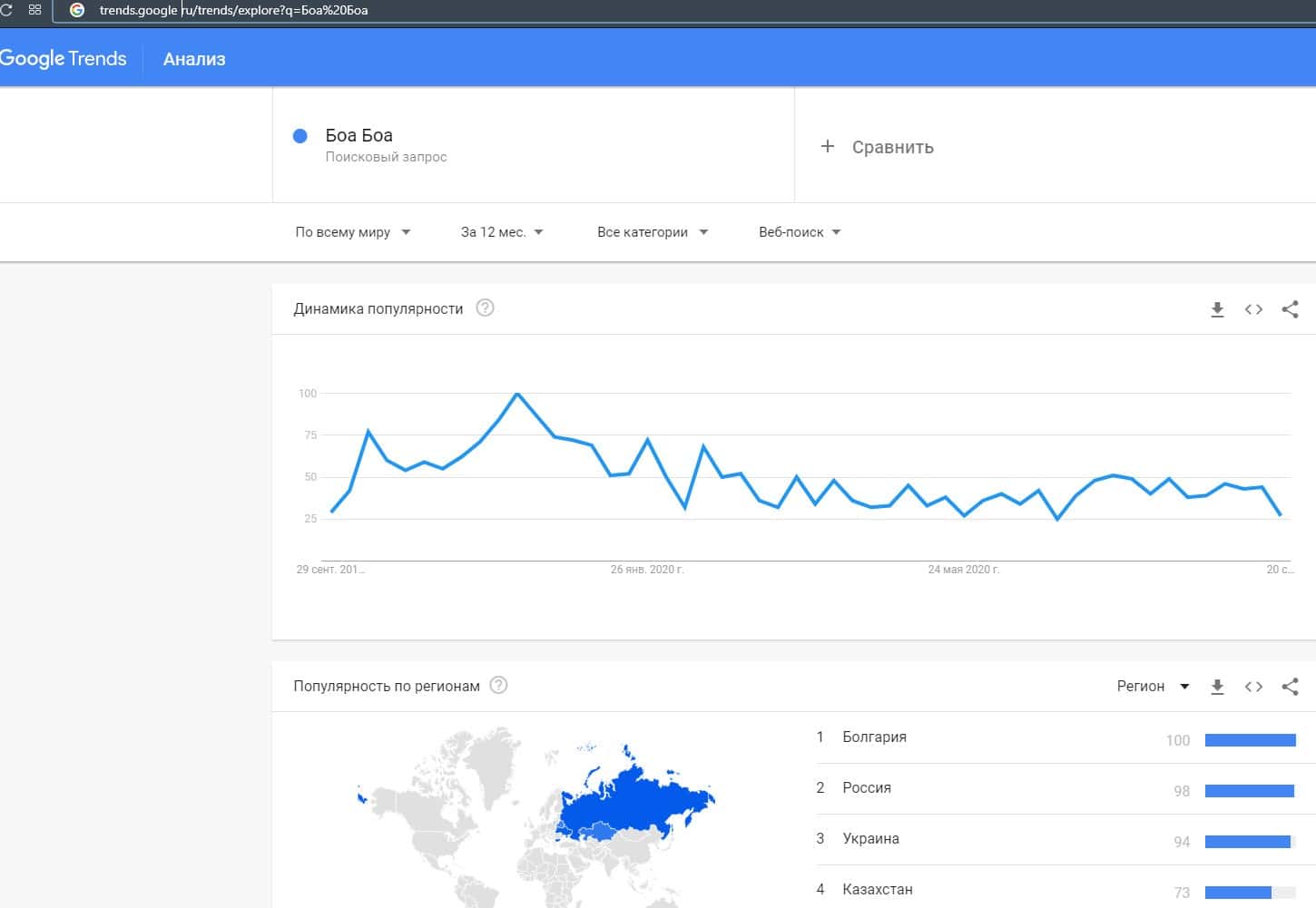Image resolution: width=1316 pixels, height=908 pixels.
Task: Download the Популярность по регионам data
Action: pos(1217,687)
